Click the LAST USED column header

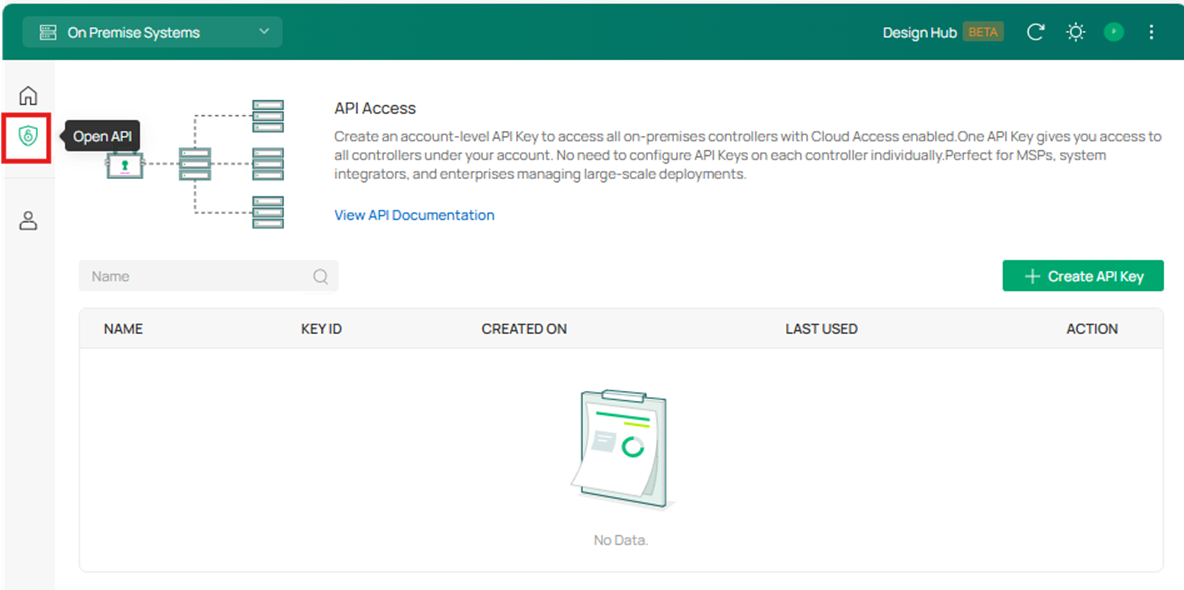pyautogui.click(x=822, y=329)
